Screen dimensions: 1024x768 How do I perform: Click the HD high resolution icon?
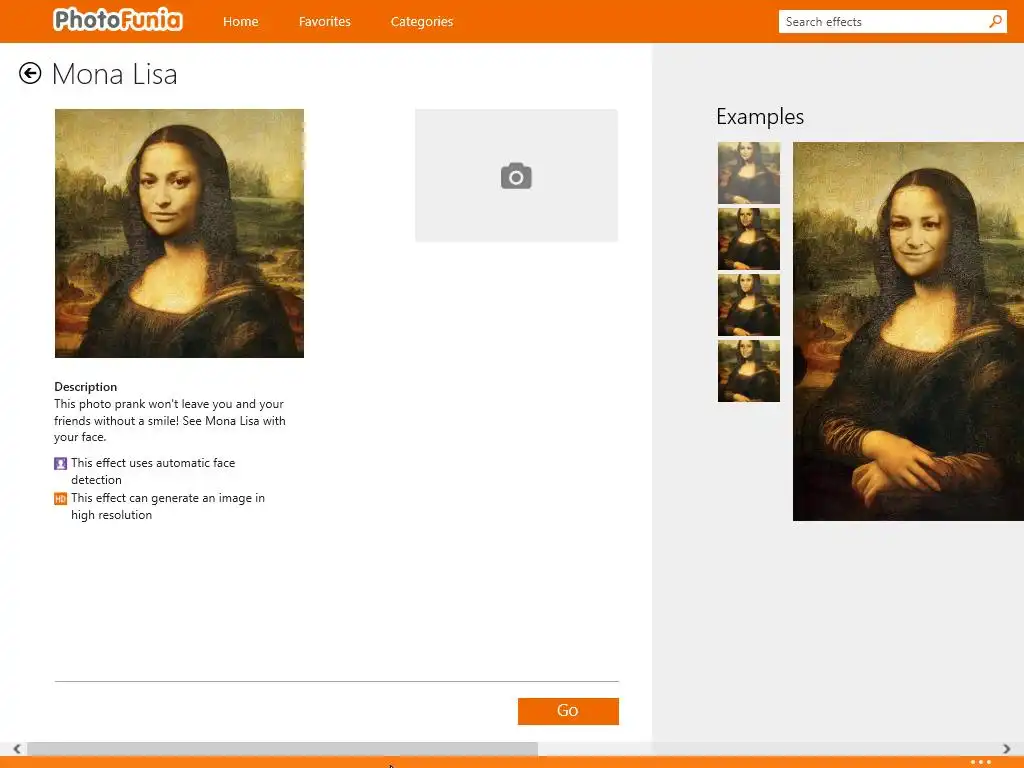pyautogui.click(x=60, y=499)
